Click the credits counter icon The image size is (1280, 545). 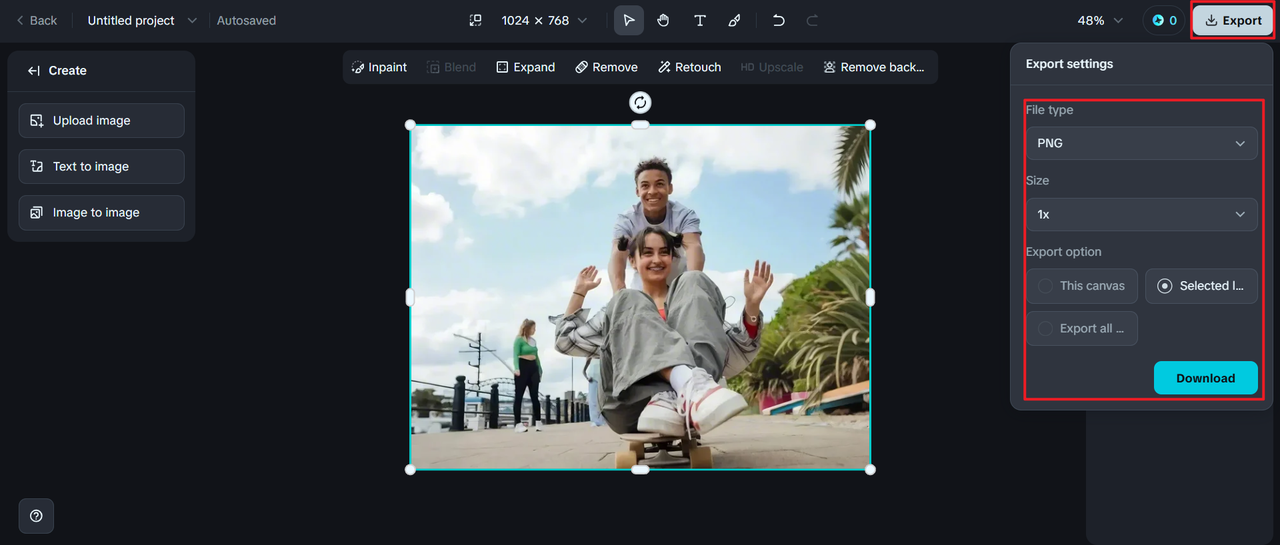point(1164,20)
